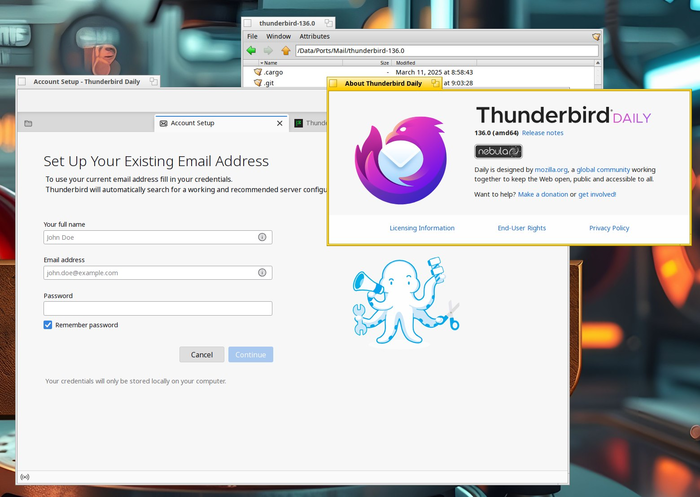This screenshot has width=700, height=497.
Task: Click zoom button of thunderbird-136.0 window title
Action: click(329, 23)
